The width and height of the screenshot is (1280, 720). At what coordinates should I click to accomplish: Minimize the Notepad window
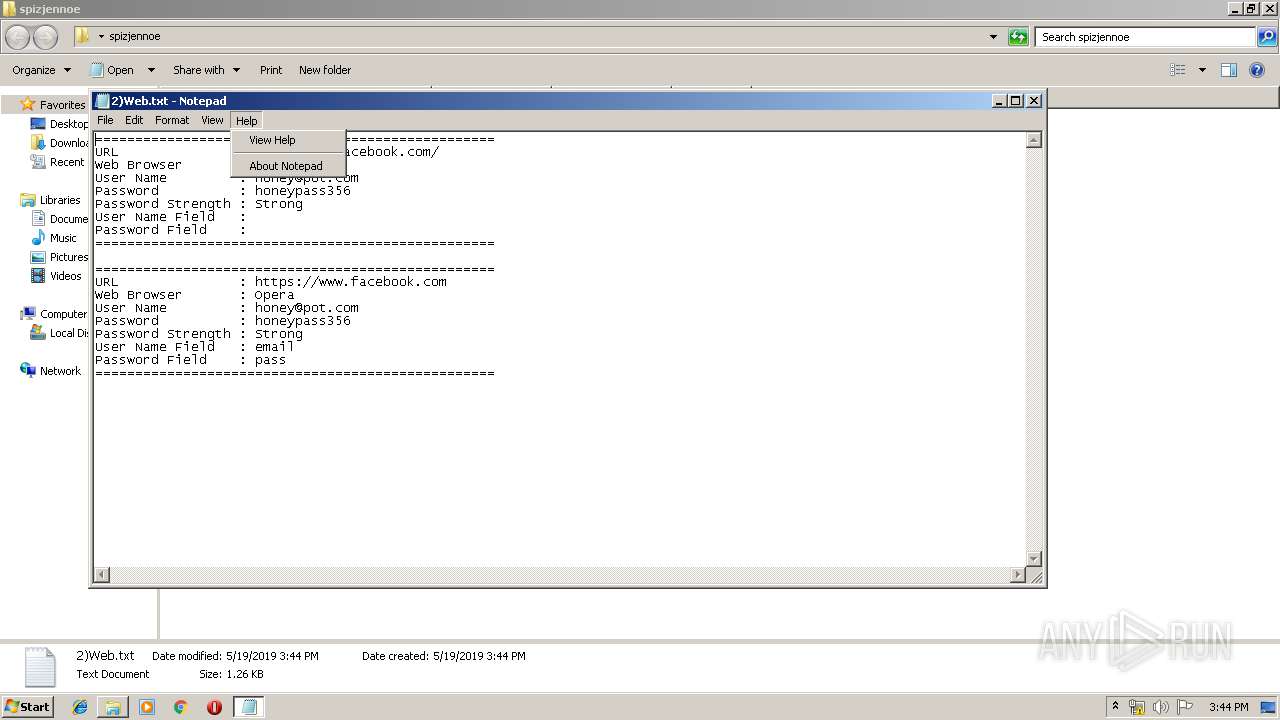tap(999, 101)
